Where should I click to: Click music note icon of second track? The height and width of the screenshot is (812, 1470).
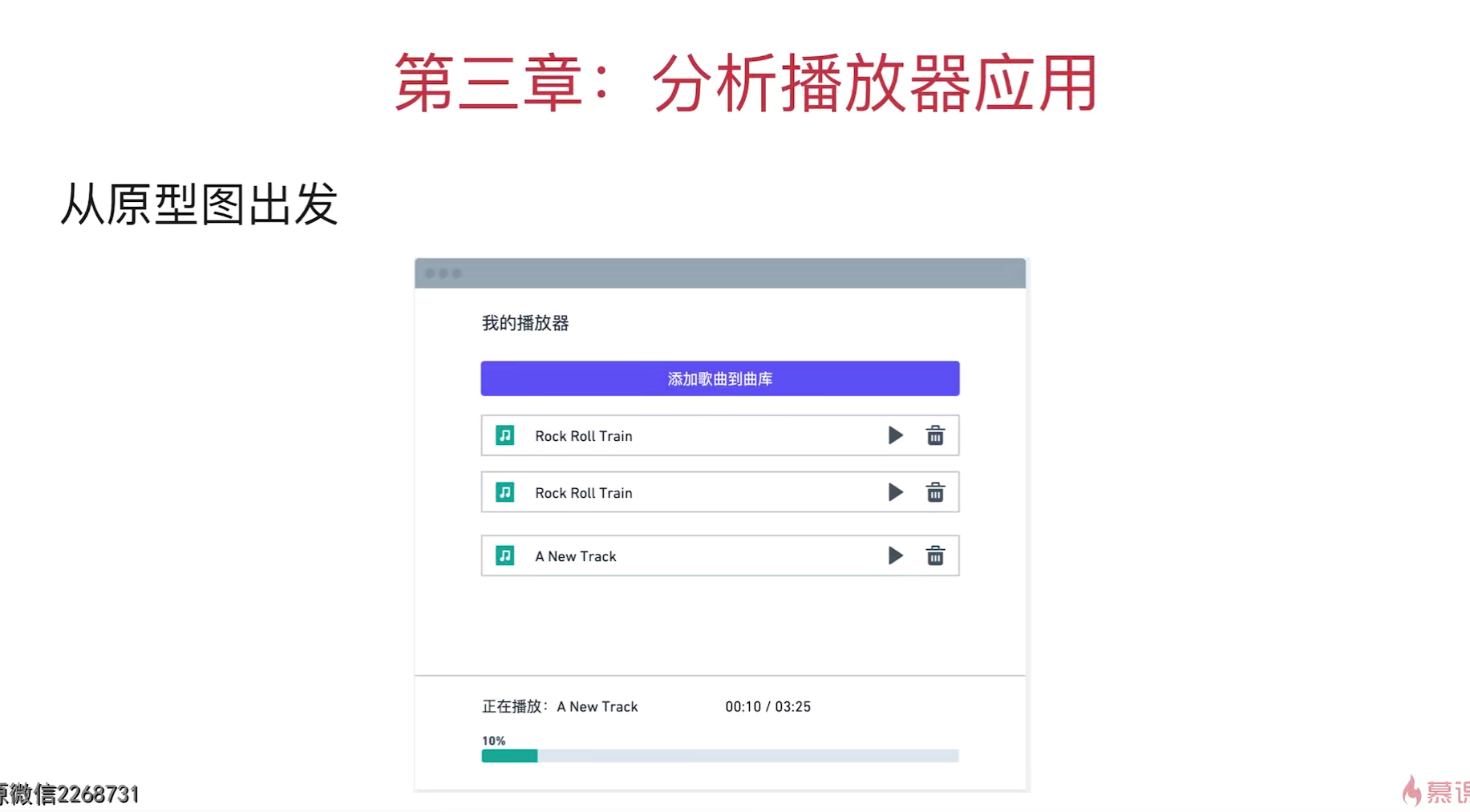point(504,492)
